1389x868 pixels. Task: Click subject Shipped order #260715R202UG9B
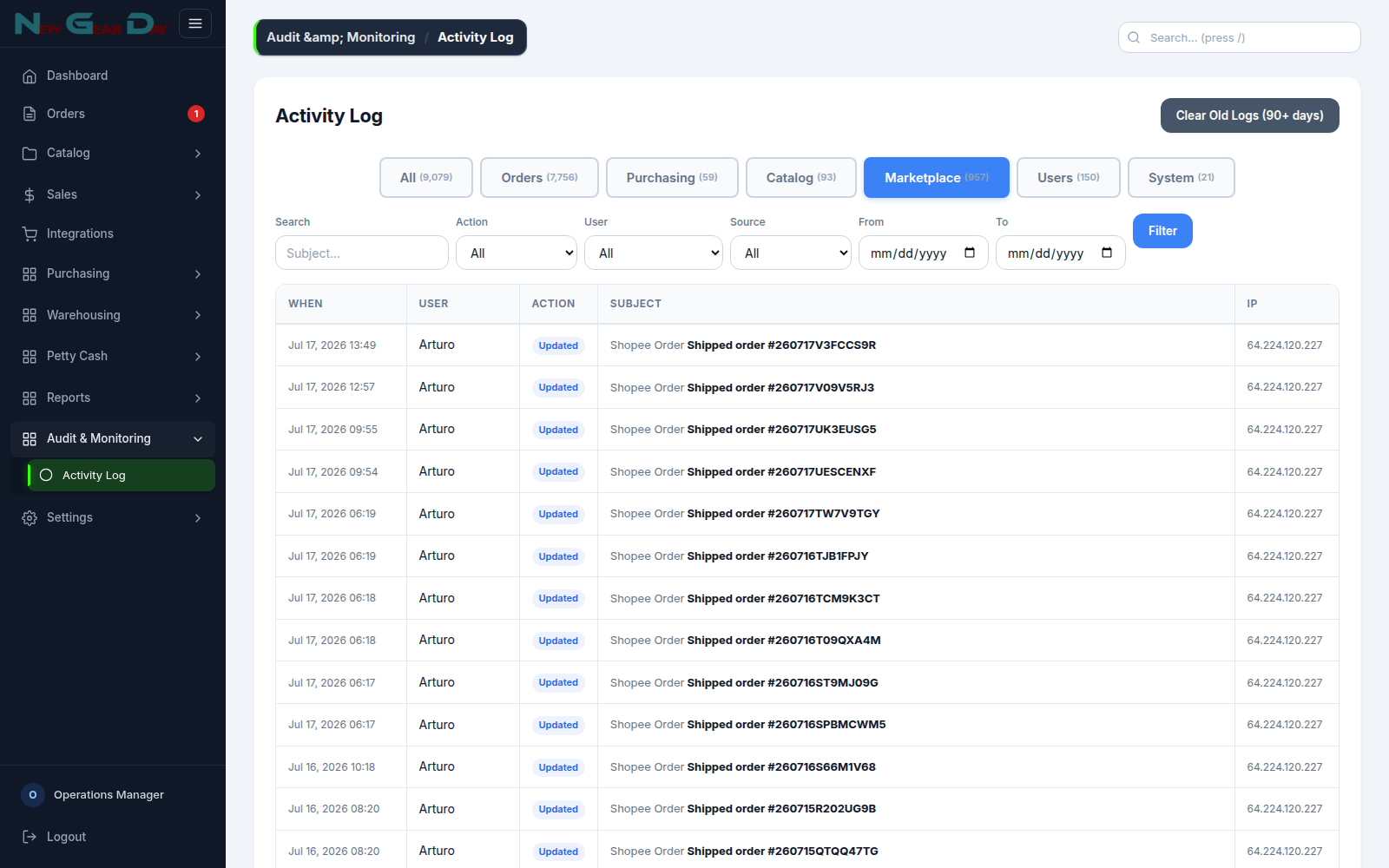tap(781, 809)
